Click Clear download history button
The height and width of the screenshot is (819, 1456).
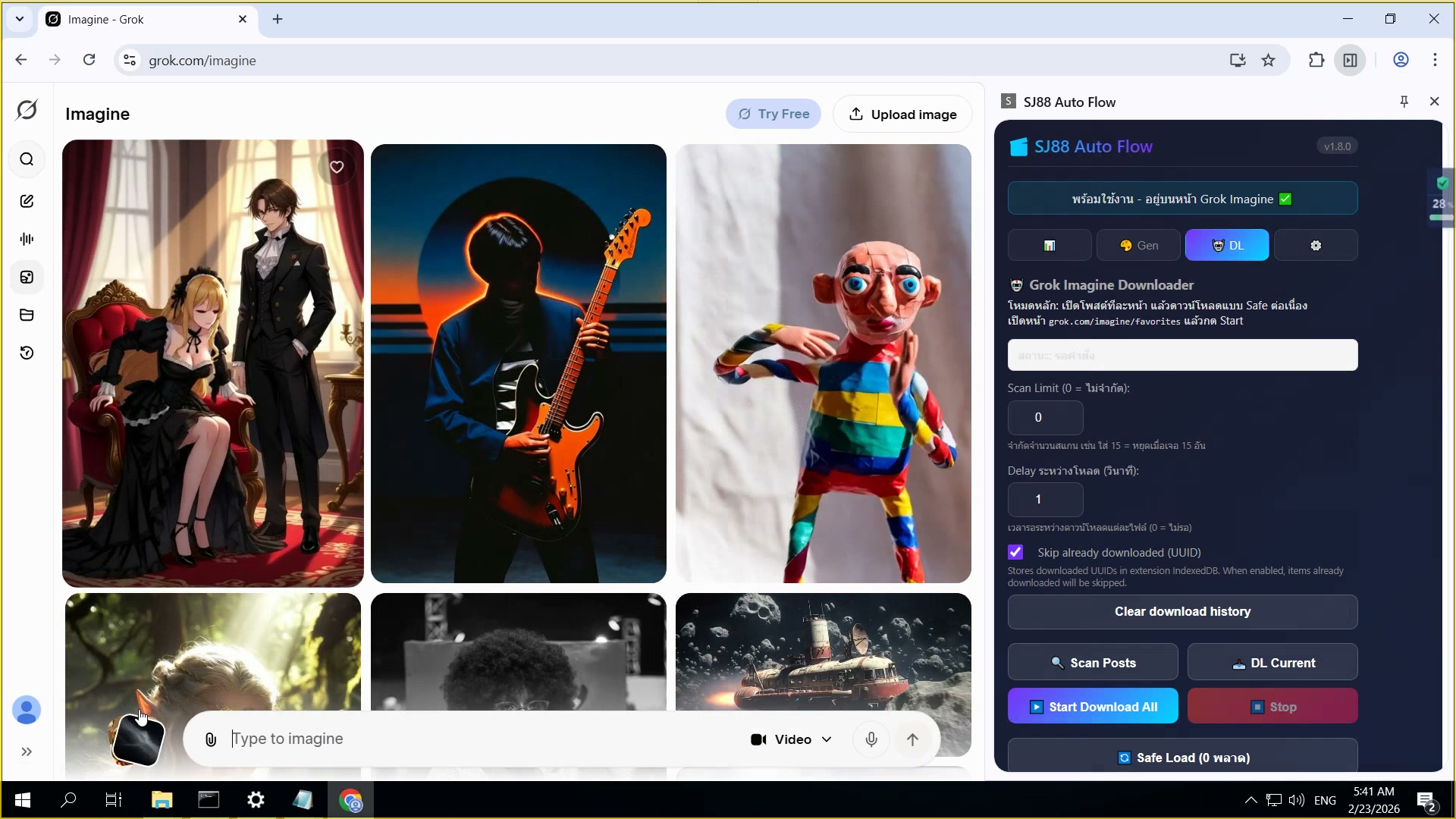[1182, 612]
